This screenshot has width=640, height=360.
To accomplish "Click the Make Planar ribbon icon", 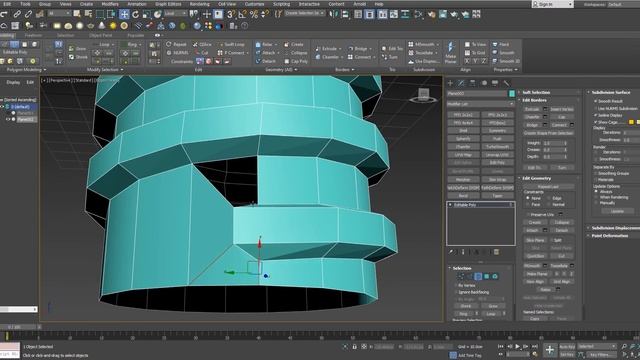I will pos(451,52).
